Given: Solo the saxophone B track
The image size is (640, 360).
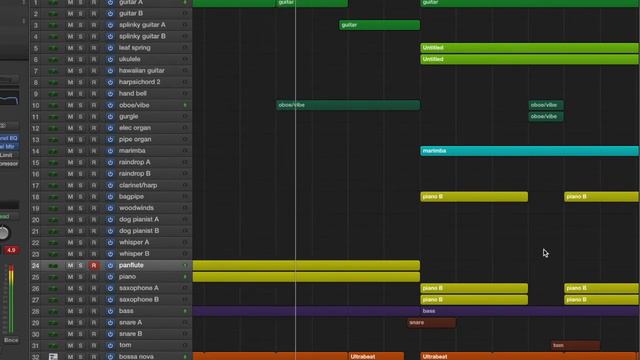Looking at the screenshot, I should 81,300.
